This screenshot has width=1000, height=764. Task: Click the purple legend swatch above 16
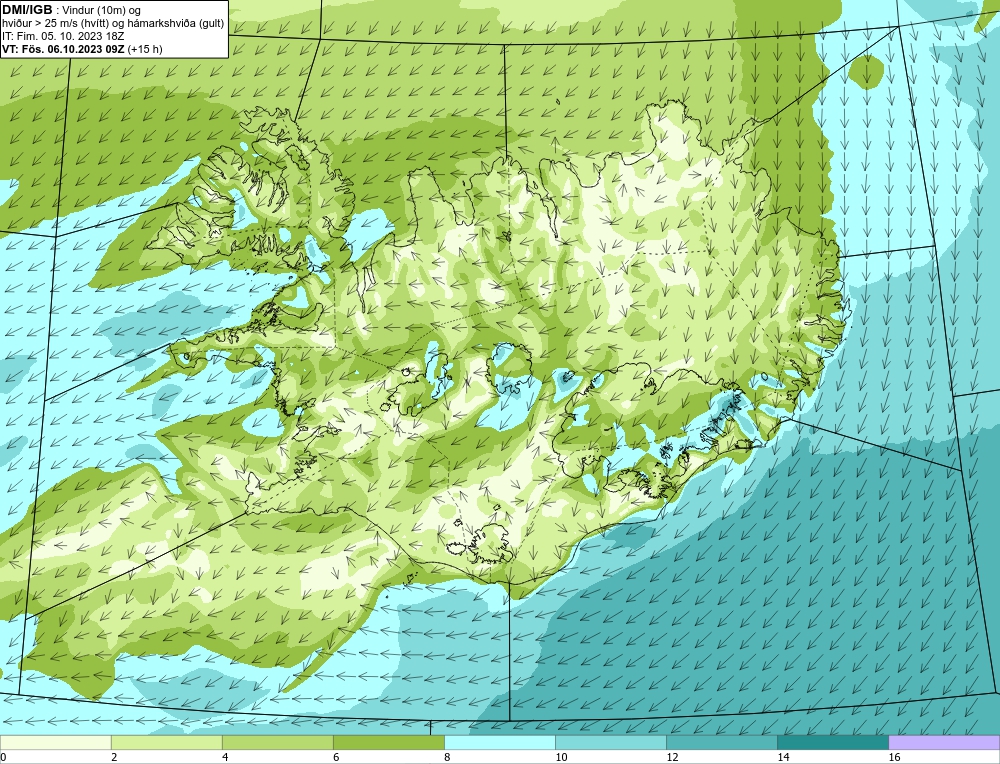tap(944, 742)
